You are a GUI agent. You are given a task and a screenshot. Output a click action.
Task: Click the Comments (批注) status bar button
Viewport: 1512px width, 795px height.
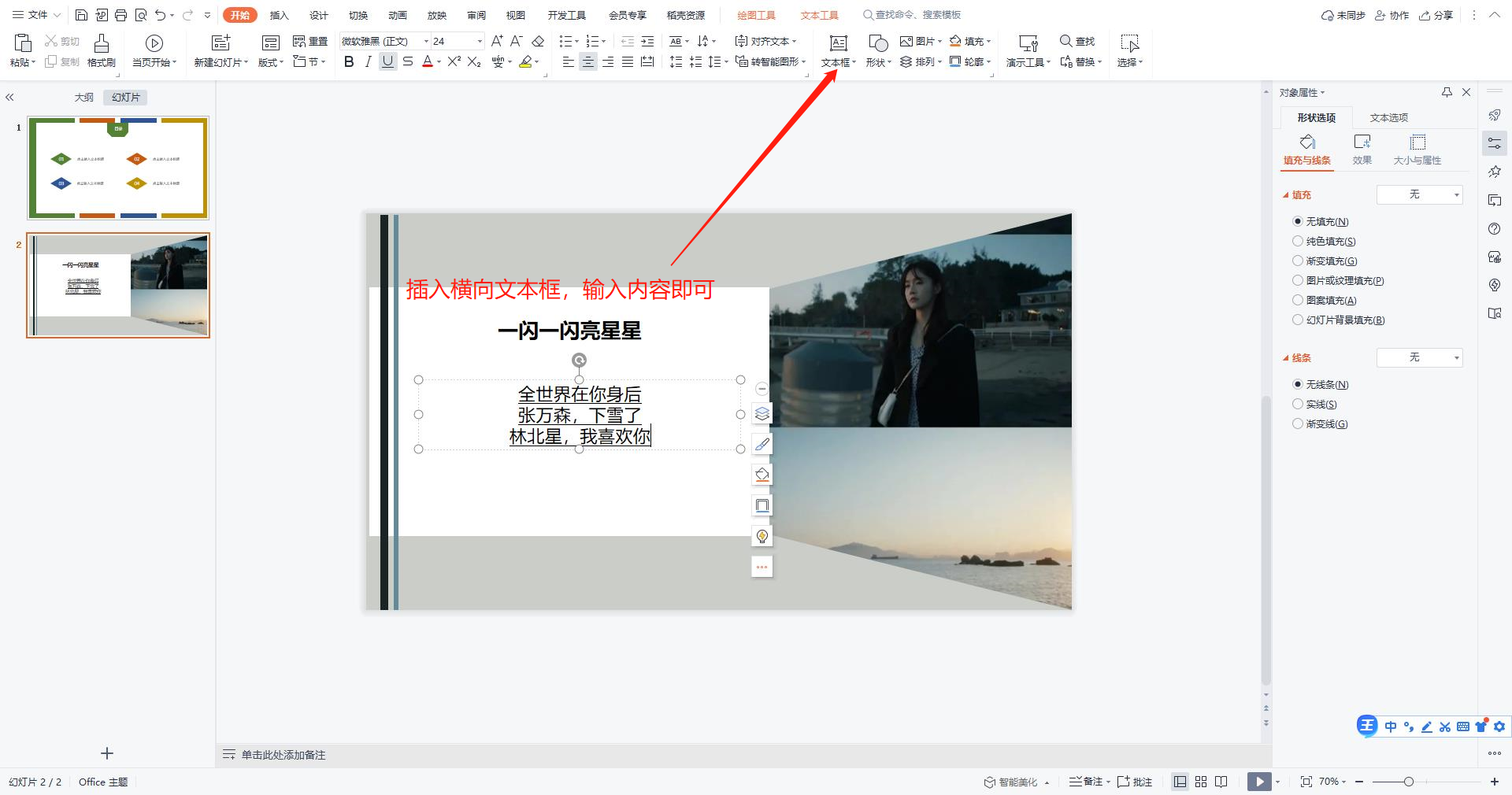(1135, 782)
